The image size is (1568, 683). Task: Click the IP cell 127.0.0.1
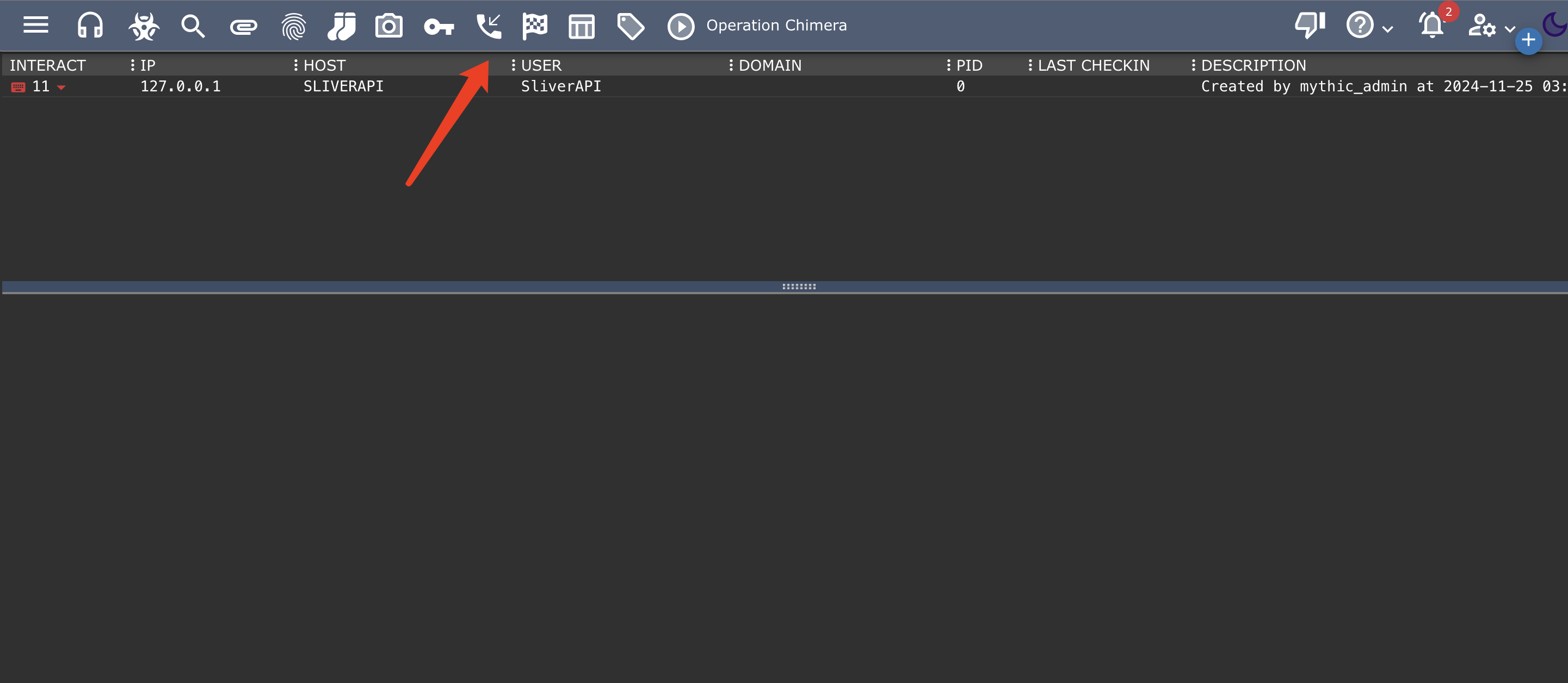[x=180, y=86]
